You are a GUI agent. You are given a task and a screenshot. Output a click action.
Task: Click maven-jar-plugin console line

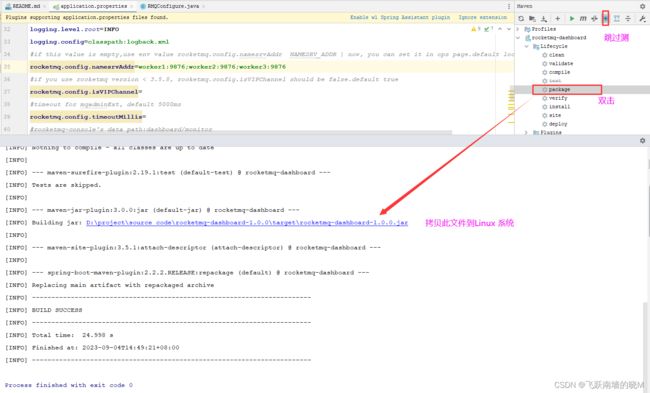click(x=152, y=210)
